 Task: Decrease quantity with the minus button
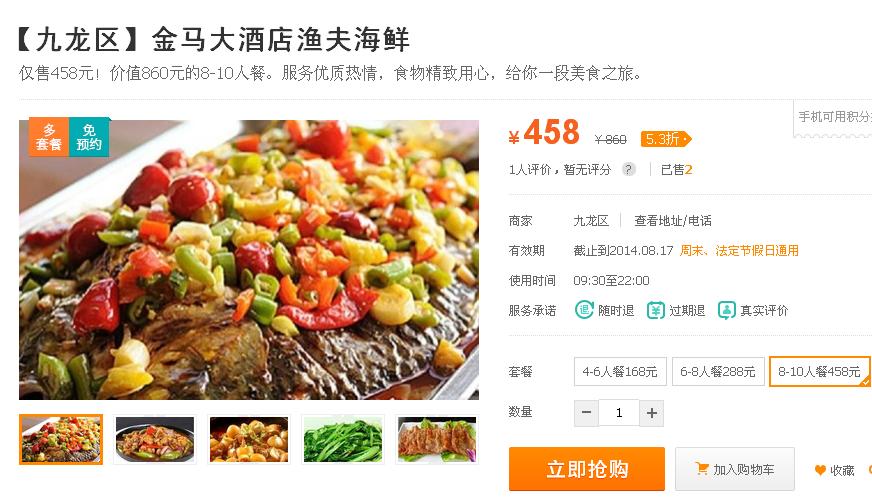pyautogui.click(x=586, y=412)
